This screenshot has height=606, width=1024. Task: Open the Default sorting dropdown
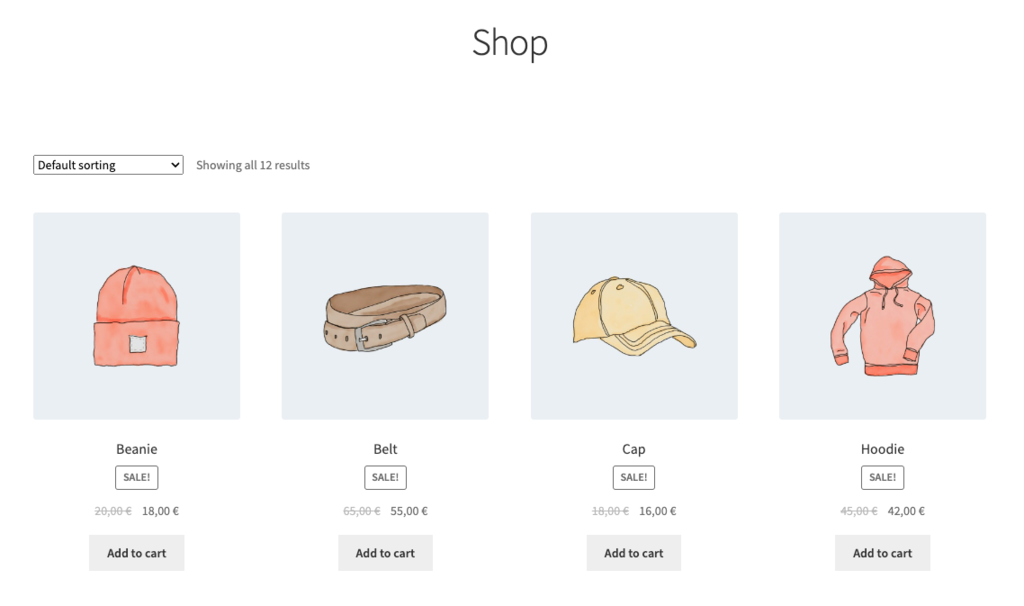click(107, 164)
